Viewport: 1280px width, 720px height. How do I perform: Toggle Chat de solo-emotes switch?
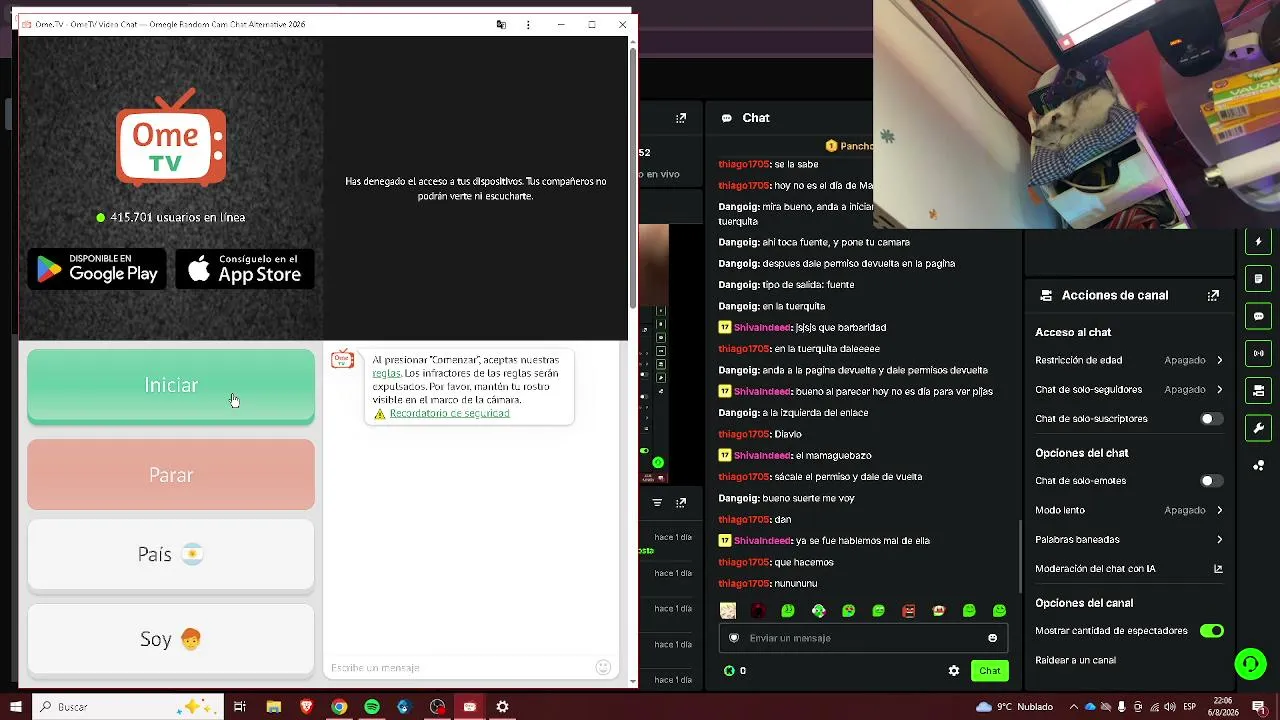click(x=1212, y=481)
